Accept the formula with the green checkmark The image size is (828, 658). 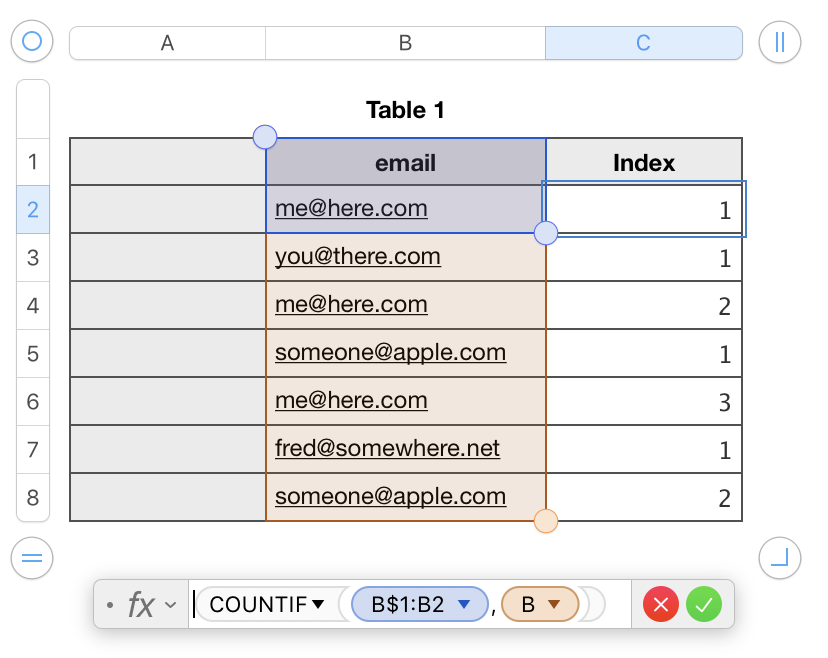tap(704, 604)
